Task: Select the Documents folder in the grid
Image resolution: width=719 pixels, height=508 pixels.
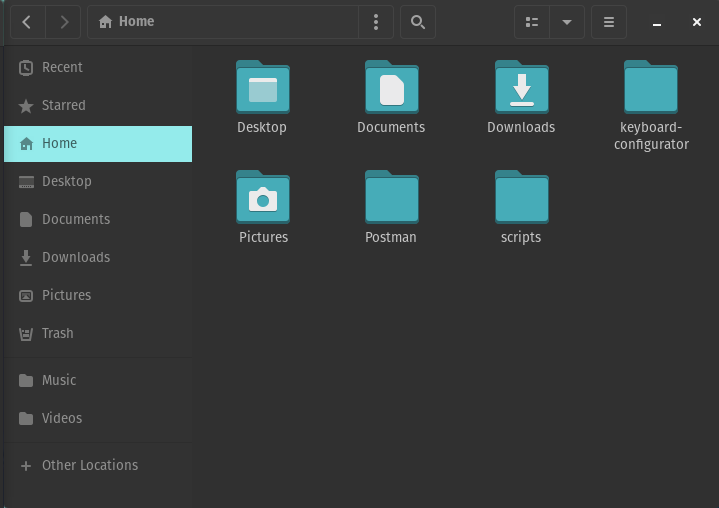Action: [391, 87]
